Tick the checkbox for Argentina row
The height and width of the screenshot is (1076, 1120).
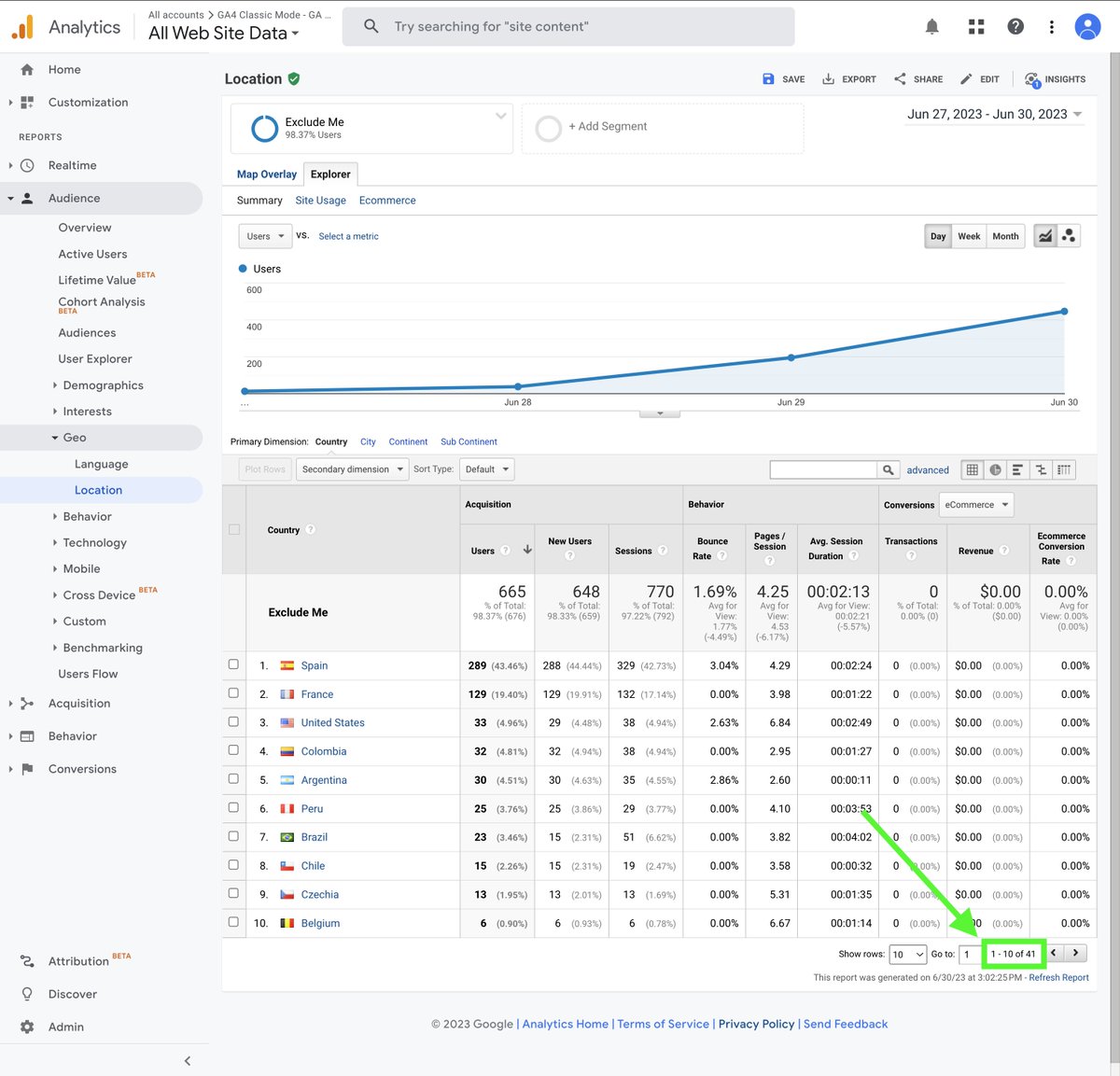pos(233,779)
